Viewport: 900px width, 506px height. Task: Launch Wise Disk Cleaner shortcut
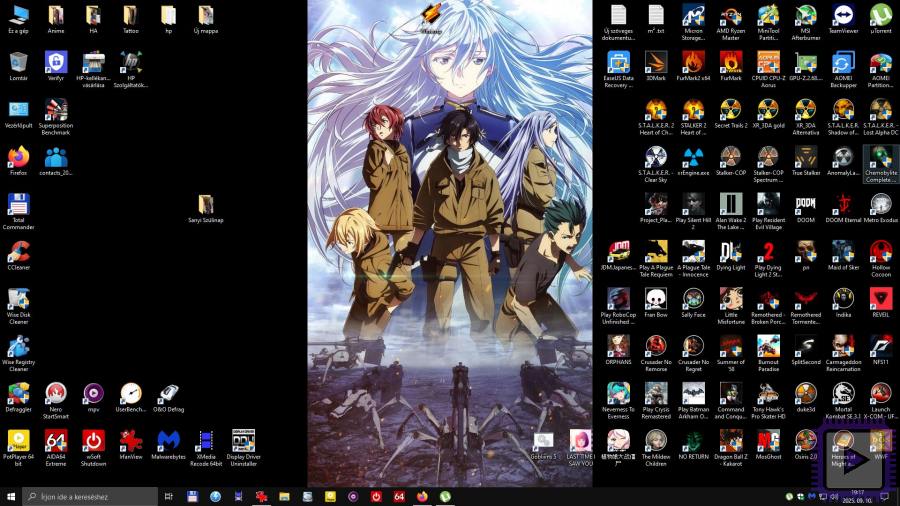click(x=18, y=306)
